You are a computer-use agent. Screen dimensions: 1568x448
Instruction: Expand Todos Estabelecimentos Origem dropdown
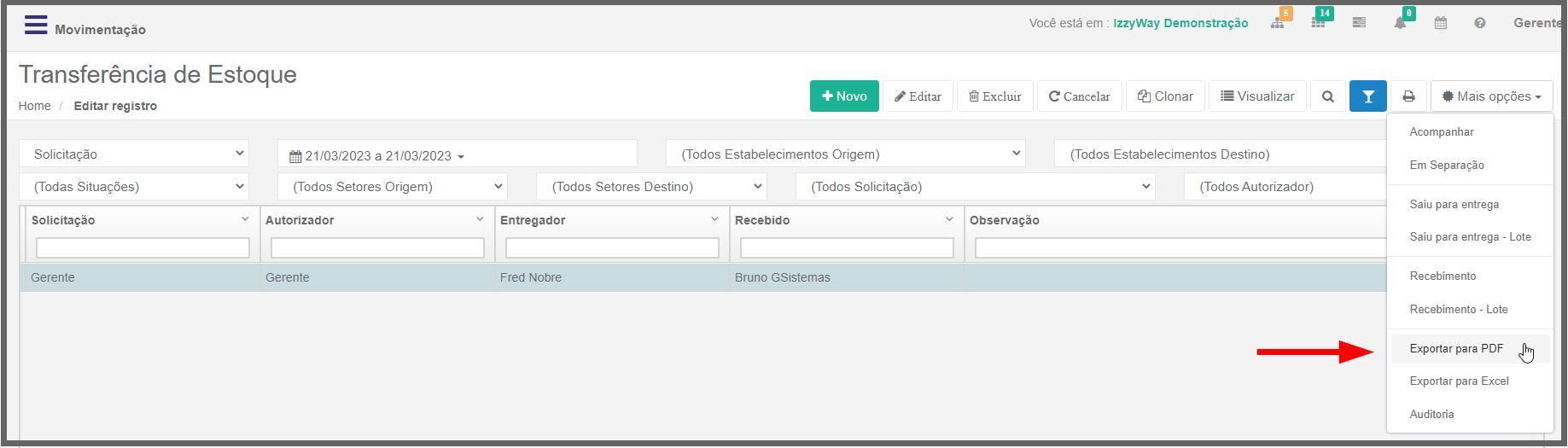click(846, 154)
